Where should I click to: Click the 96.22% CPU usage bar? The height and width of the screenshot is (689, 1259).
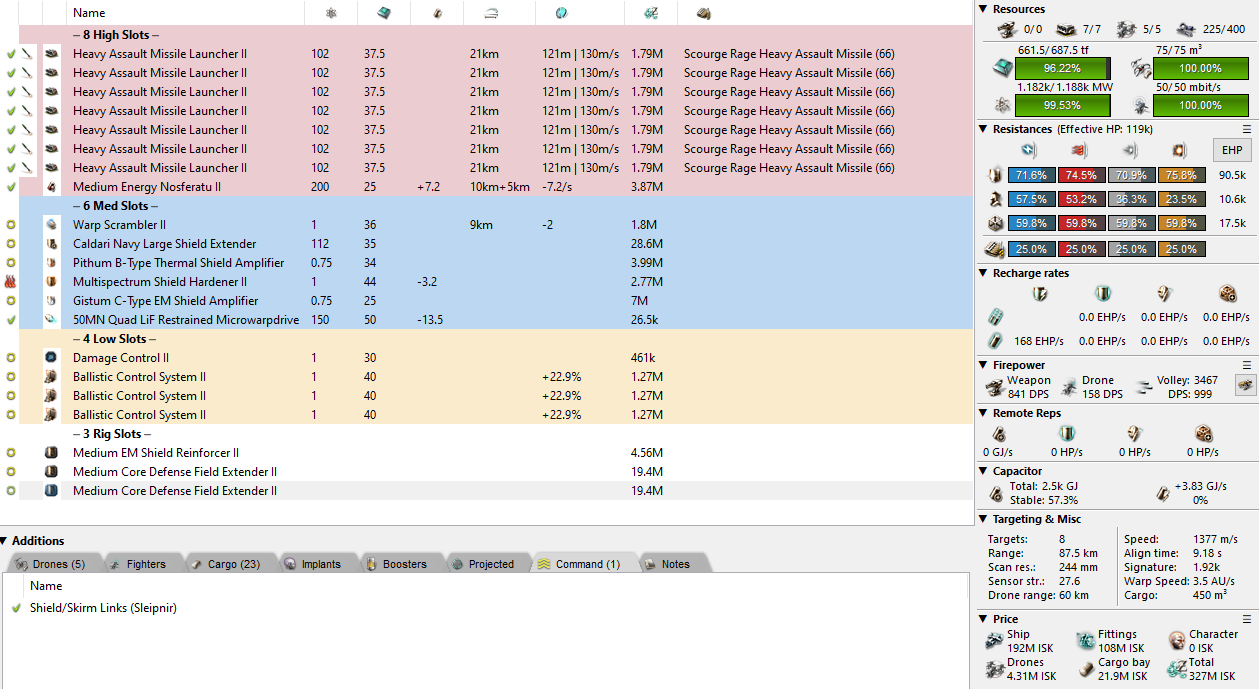1061,68
